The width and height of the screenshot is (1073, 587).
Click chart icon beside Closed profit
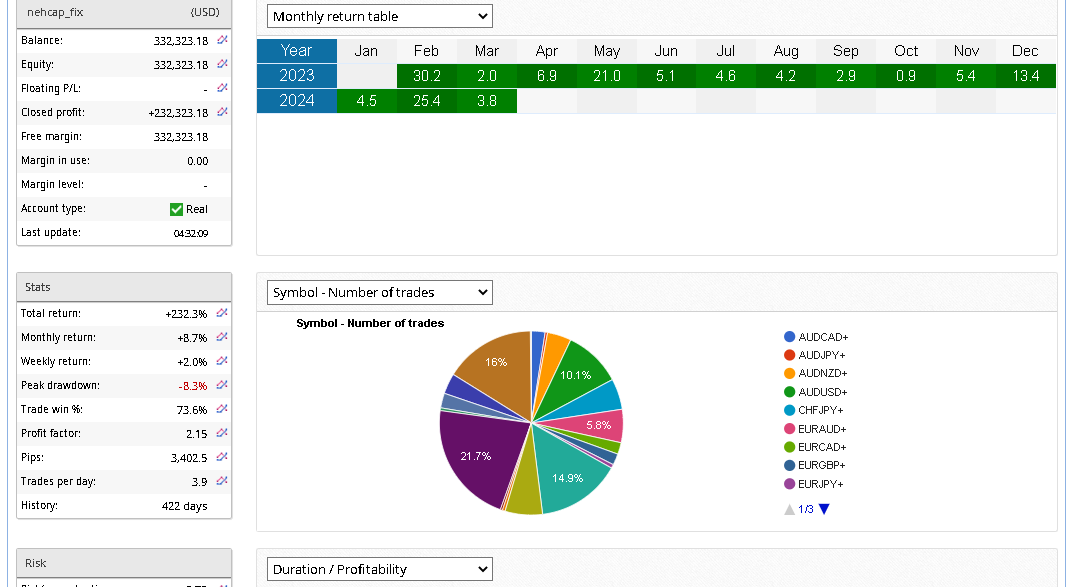tap(222, 112)
